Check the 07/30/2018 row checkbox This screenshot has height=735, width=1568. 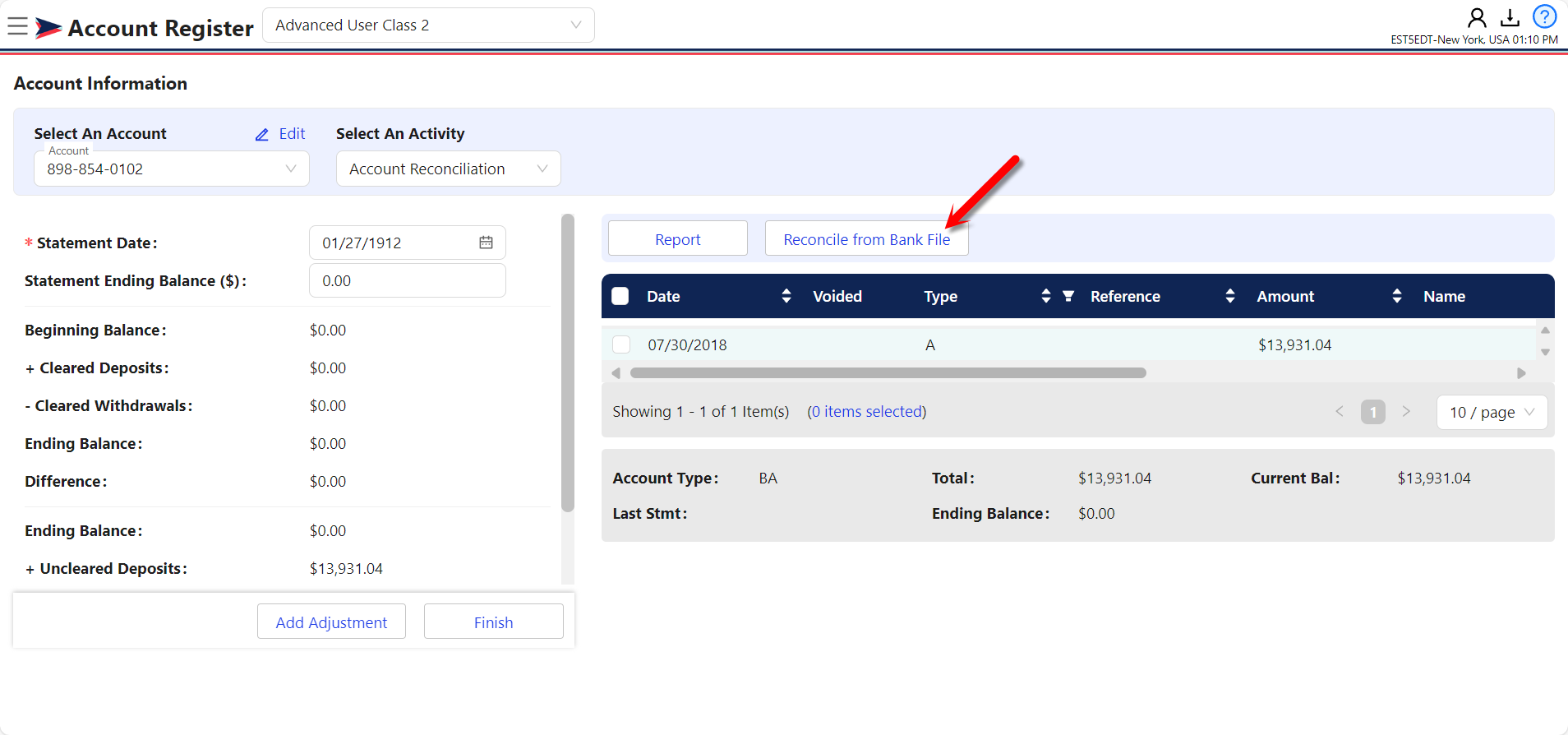coord(621,344)
